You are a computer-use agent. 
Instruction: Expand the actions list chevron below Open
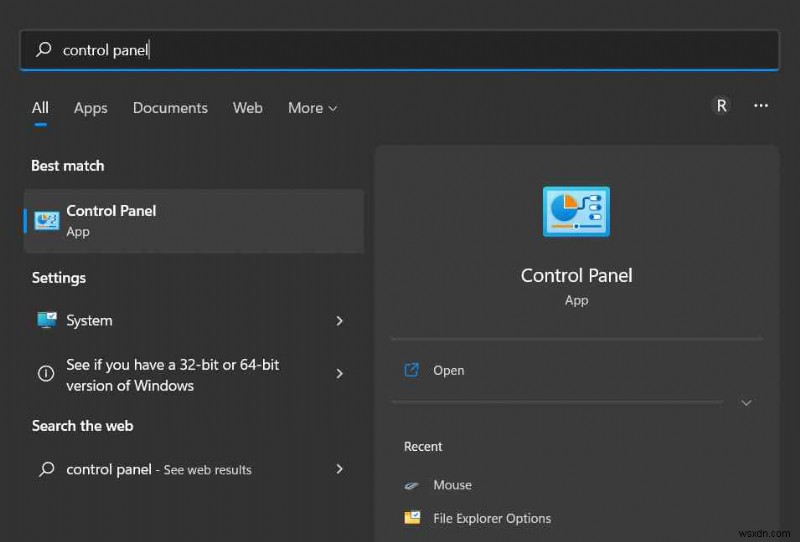click(746, 403)
